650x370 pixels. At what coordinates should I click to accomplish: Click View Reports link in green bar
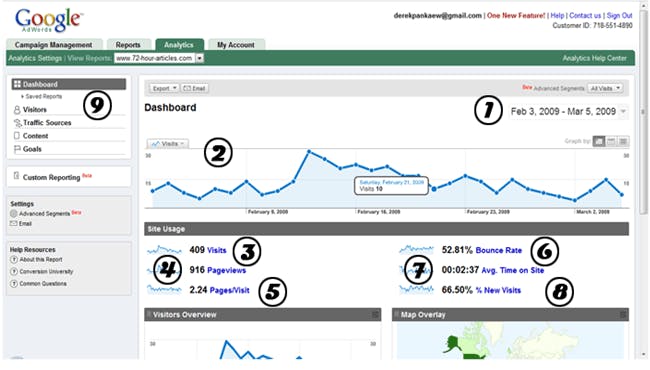pyautogui.click(x=89, y=58)
